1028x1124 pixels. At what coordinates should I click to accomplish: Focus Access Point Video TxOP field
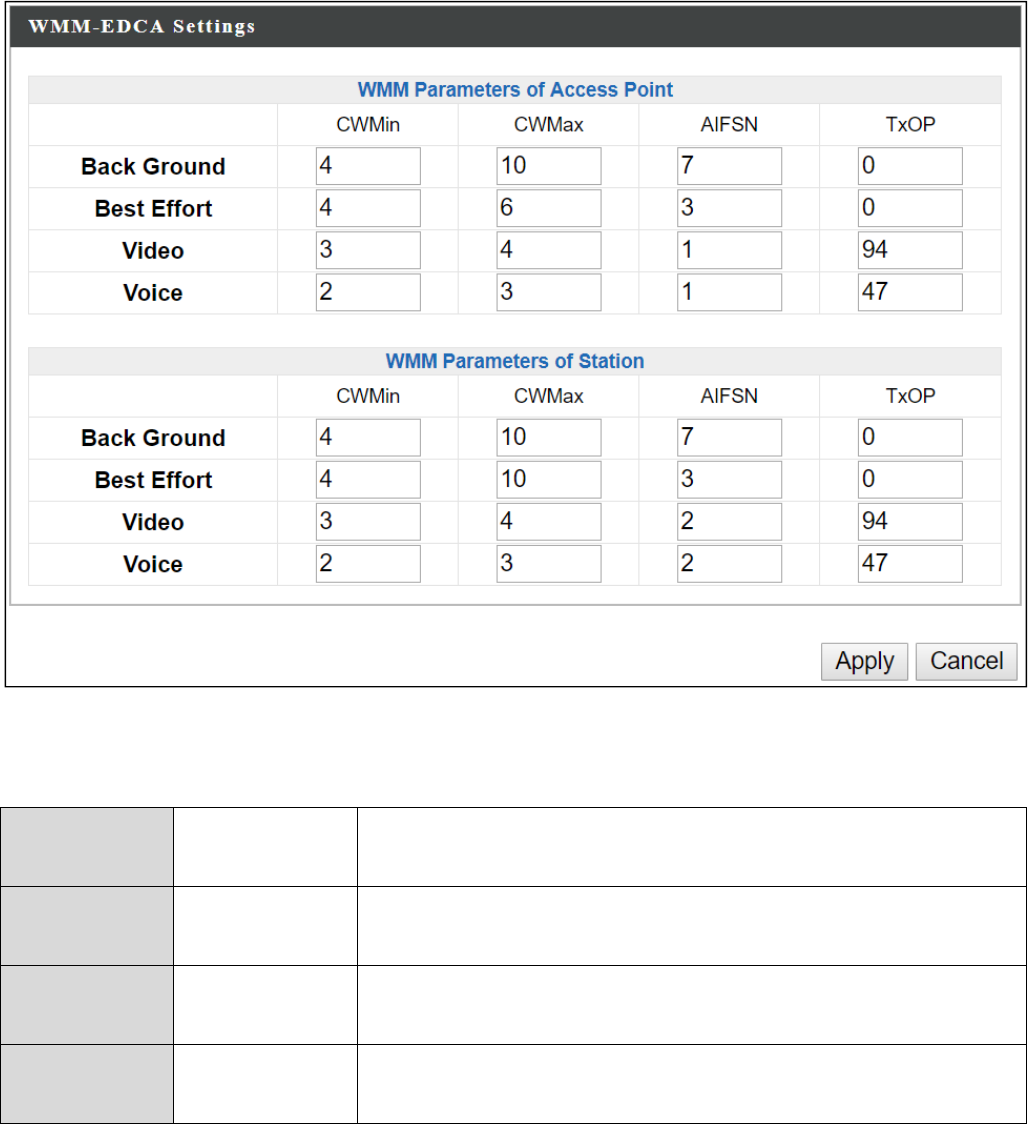click(910, 250)
